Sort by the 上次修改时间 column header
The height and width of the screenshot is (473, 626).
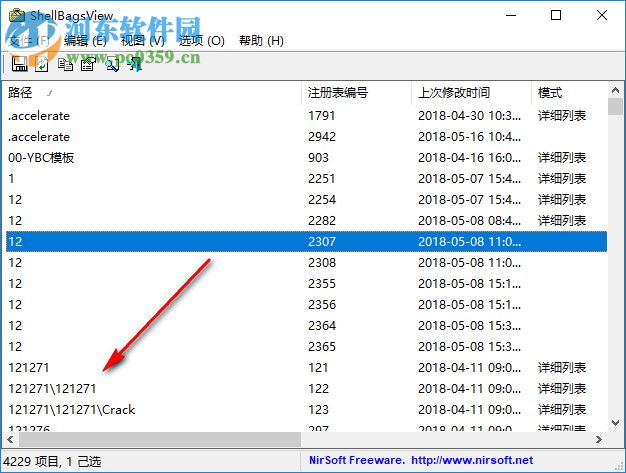[471, 93]
